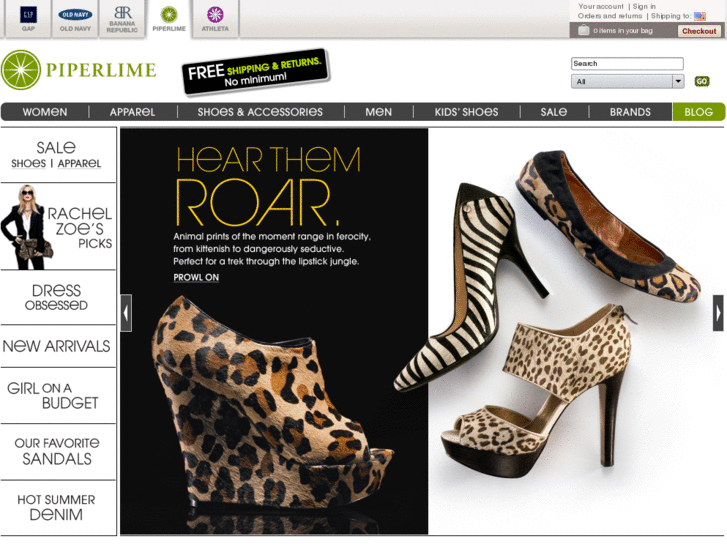Viewport: 727px width, 545px height.
Task: Select the Piperlime lime icon tab
Action: pyautogui.click(x=169, y=14)
